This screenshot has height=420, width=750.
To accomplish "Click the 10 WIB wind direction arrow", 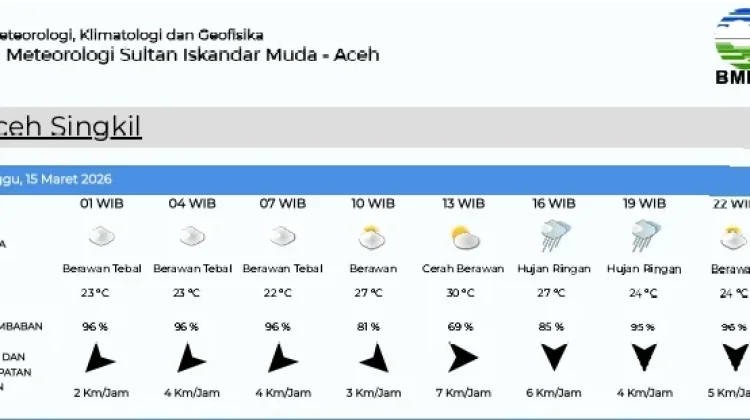I will coord(375,358).
